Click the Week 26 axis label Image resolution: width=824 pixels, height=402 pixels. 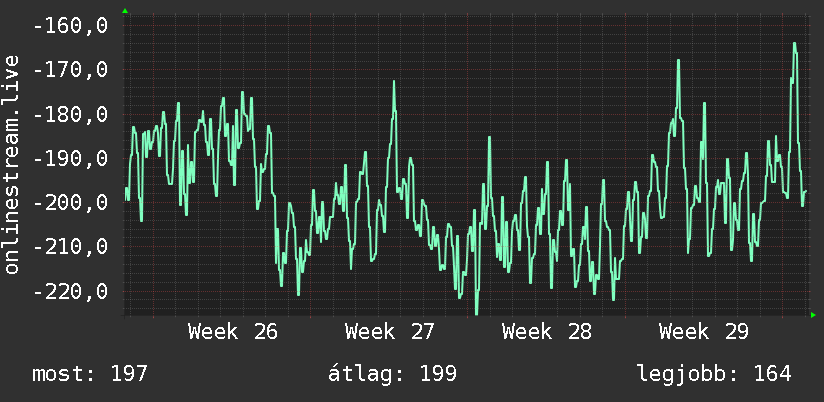tap(233, 332)
